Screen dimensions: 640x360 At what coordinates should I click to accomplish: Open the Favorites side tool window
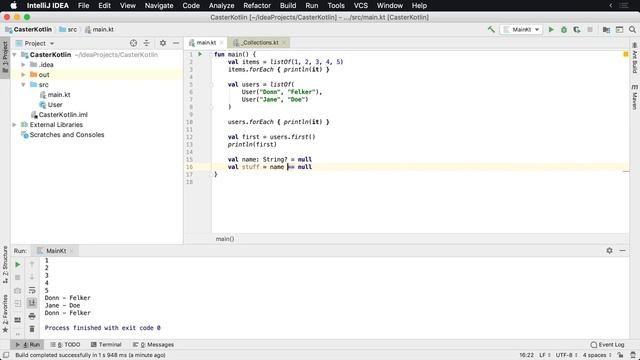tap(5, 313)
